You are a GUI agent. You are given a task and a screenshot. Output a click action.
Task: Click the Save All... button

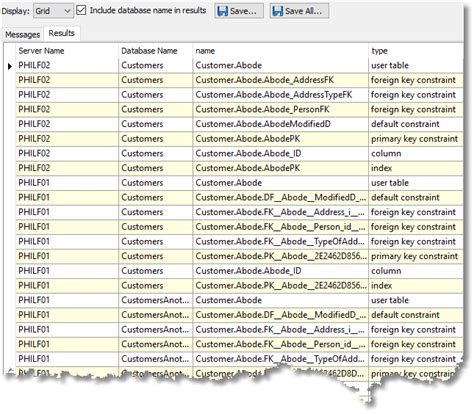(x=299, y=11)
